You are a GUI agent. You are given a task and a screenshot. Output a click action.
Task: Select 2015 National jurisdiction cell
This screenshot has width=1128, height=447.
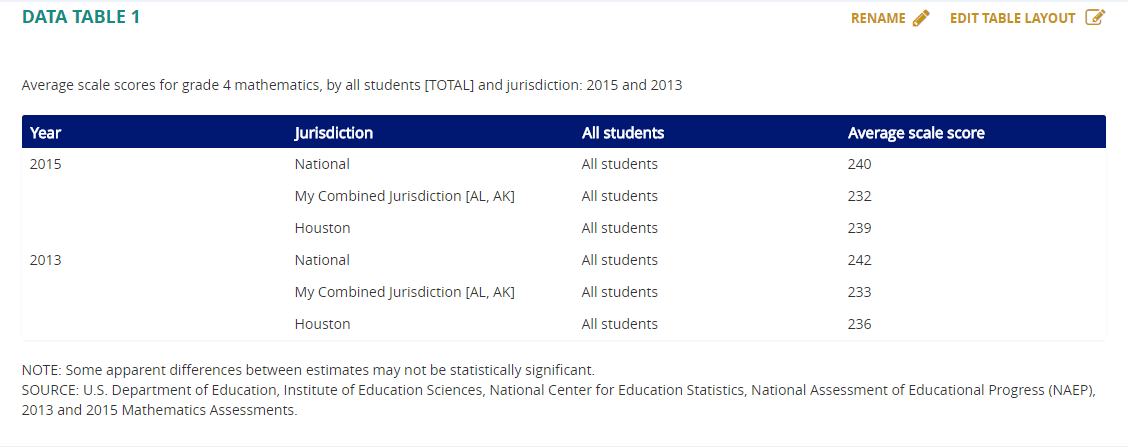(x=322, y=164)
